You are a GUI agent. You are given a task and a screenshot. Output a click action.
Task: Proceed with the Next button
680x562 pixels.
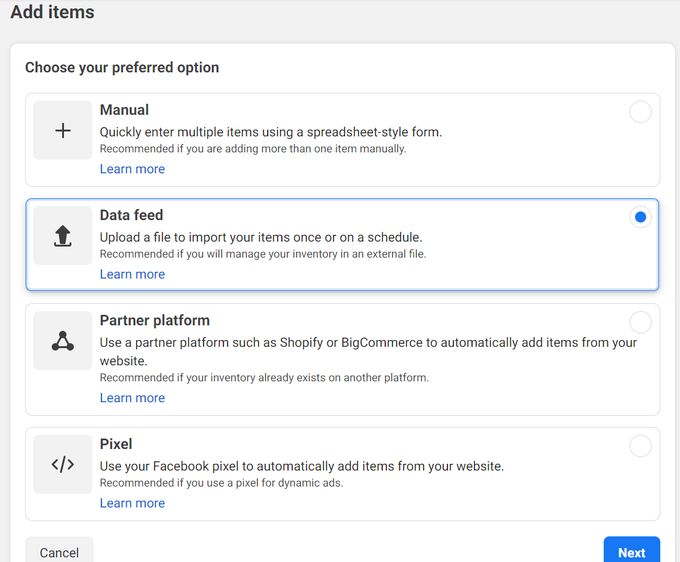point(631,552)
